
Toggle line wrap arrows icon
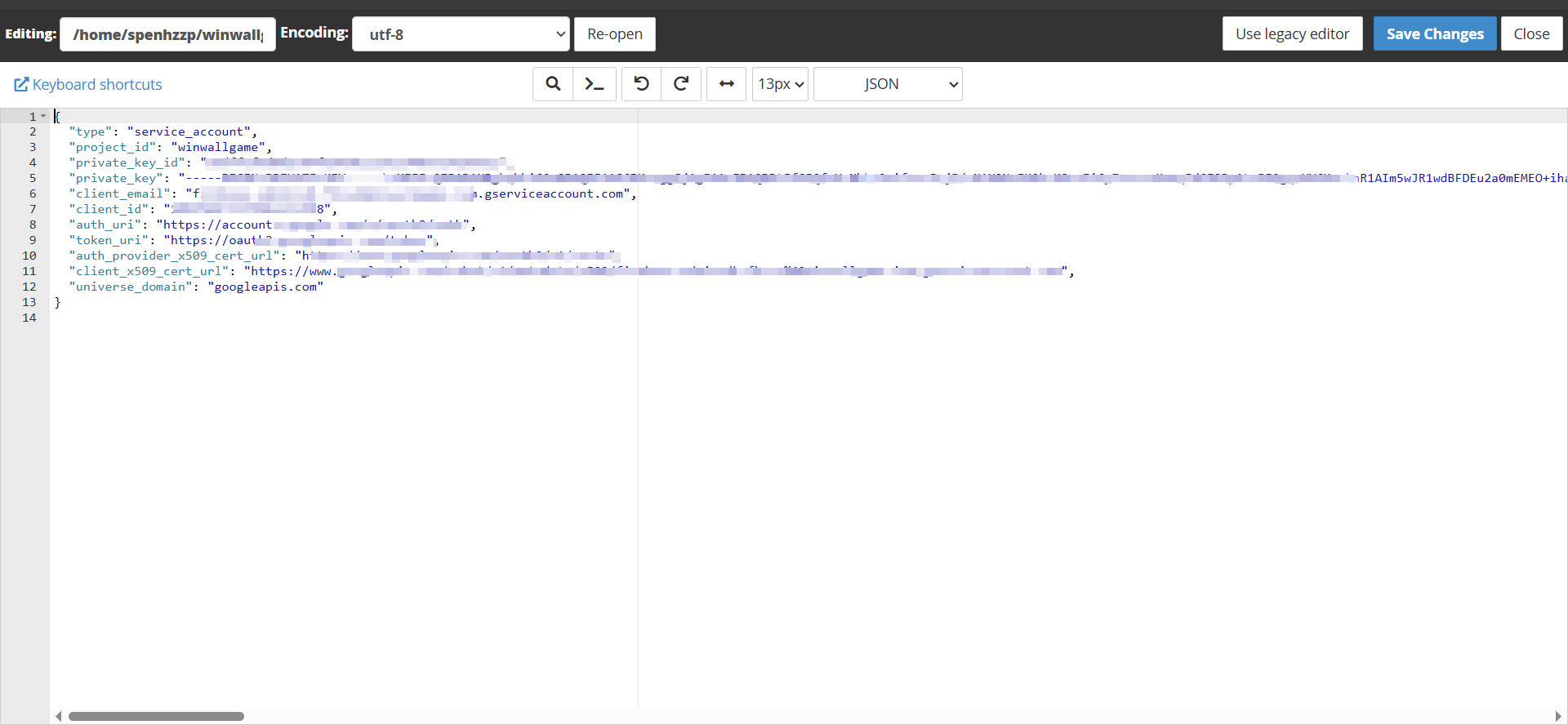pyautogui.click(x=726, y=84)
